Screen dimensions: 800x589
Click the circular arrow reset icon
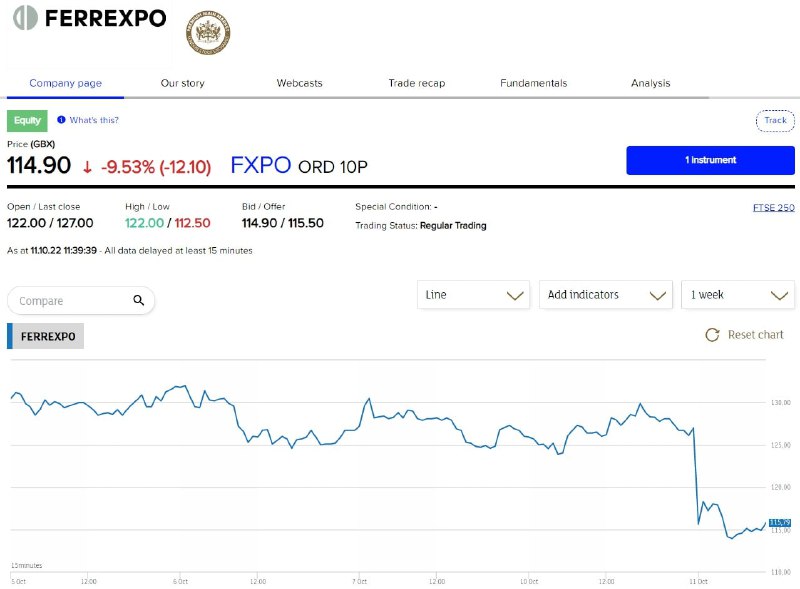point(712,335)
